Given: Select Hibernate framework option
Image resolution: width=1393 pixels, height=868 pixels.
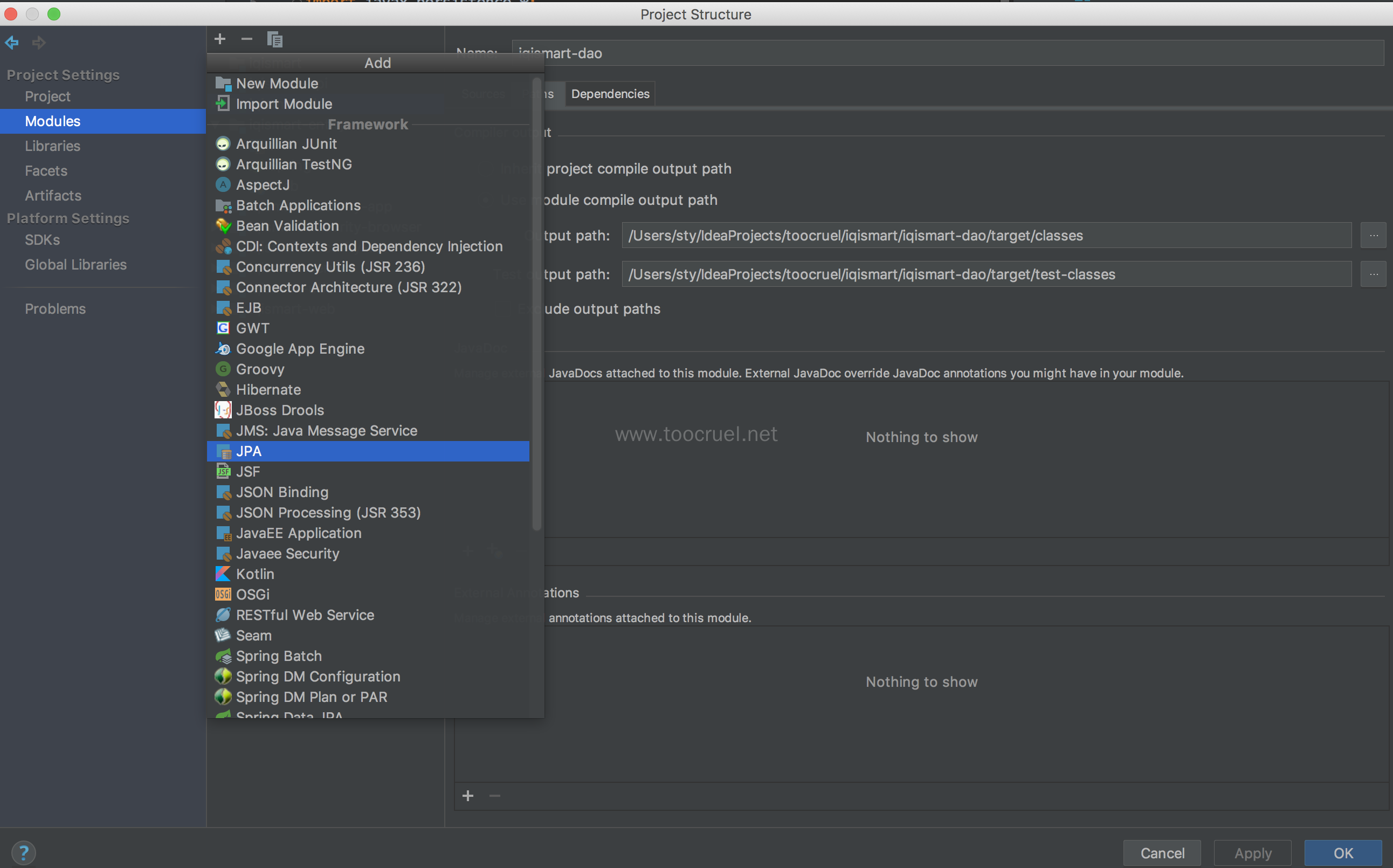Looking at the screenshot, I should pyautogui.click(x=268, y=389).
